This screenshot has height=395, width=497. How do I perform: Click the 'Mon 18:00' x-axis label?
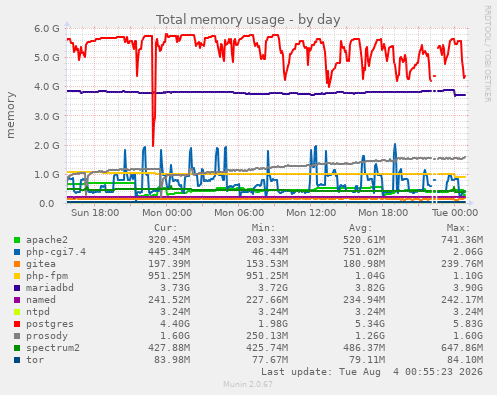point(383,213)
